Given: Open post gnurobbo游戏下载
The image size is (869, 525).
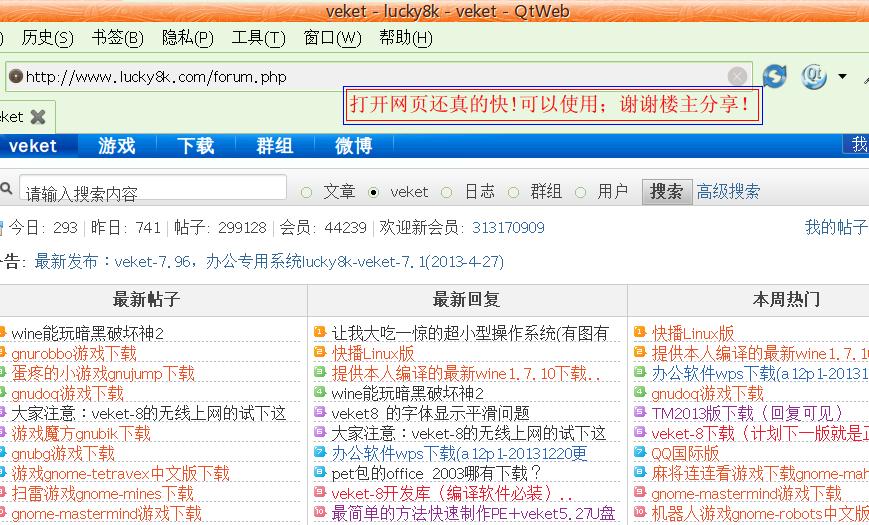Looking at the screenshot, I should pyautogui.click(x=74, y=354).
